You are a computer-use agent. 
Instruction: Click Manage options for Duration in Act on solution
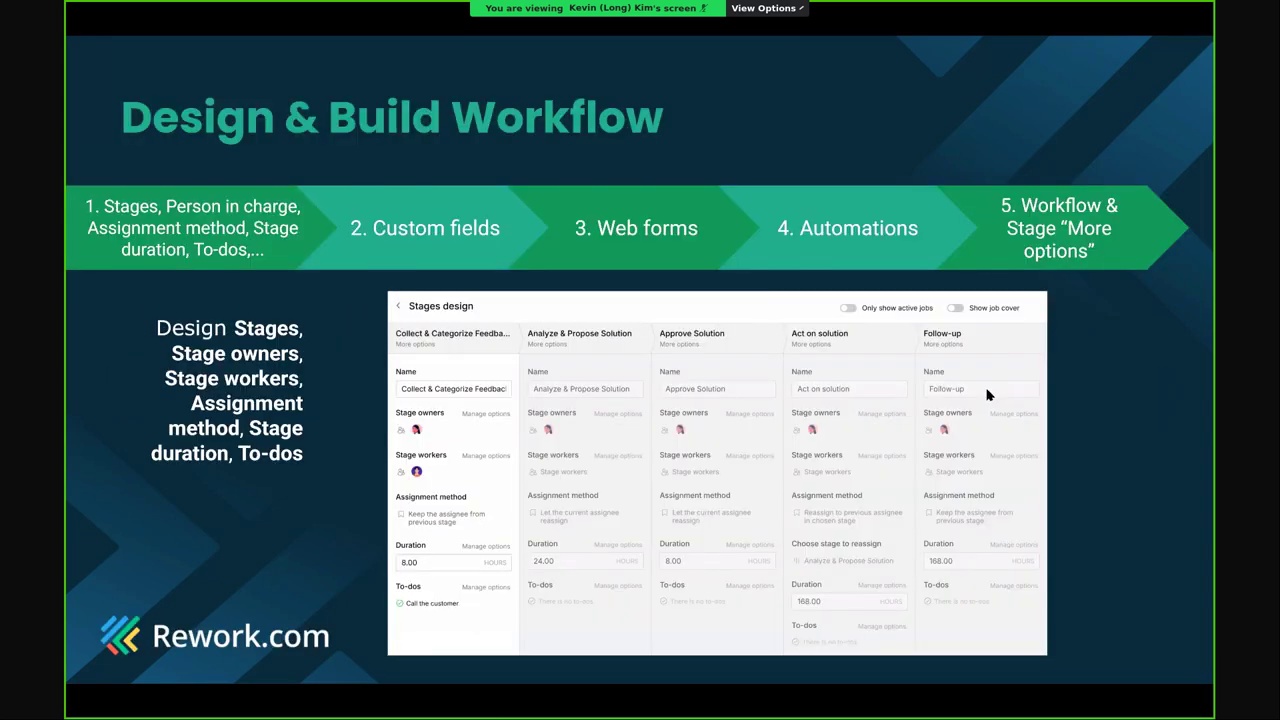[x=882, y=585]
